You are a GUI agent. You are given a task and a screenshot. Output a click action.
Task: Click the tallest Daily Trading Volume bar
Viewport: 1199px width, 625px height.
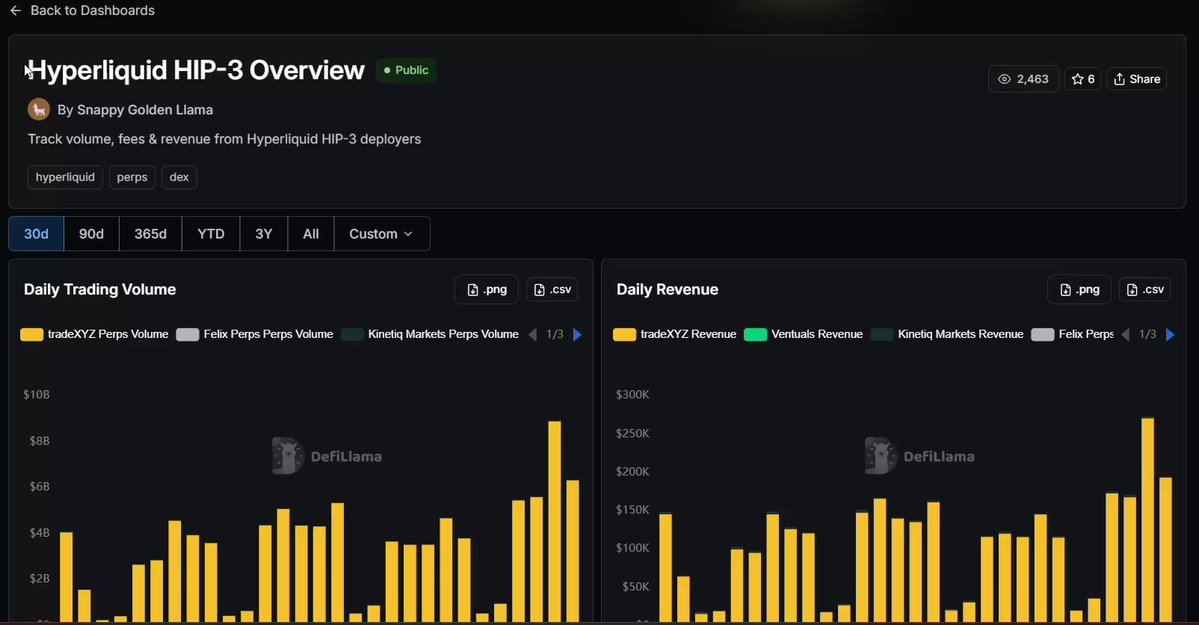coord(554,521)
